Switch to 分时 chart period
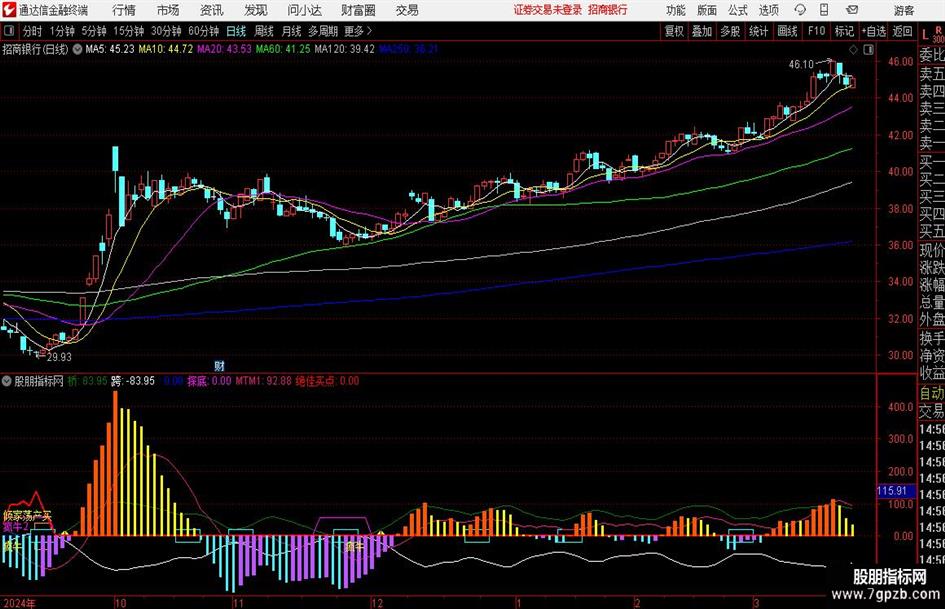Screen dimensions: 945x609 click(x=33, y=31)
